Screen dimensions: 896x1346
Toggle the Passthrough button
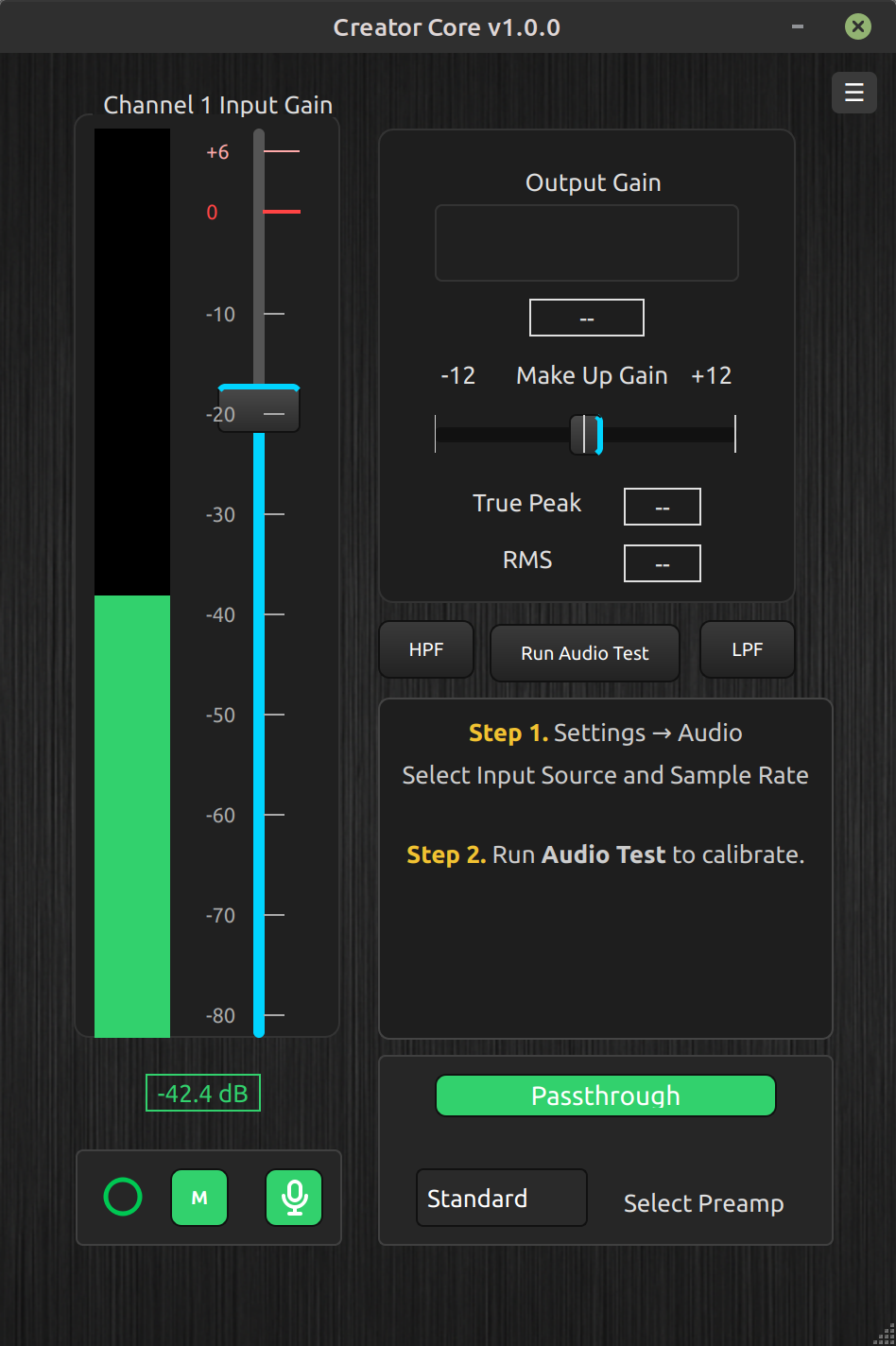tap(606, 1096)
